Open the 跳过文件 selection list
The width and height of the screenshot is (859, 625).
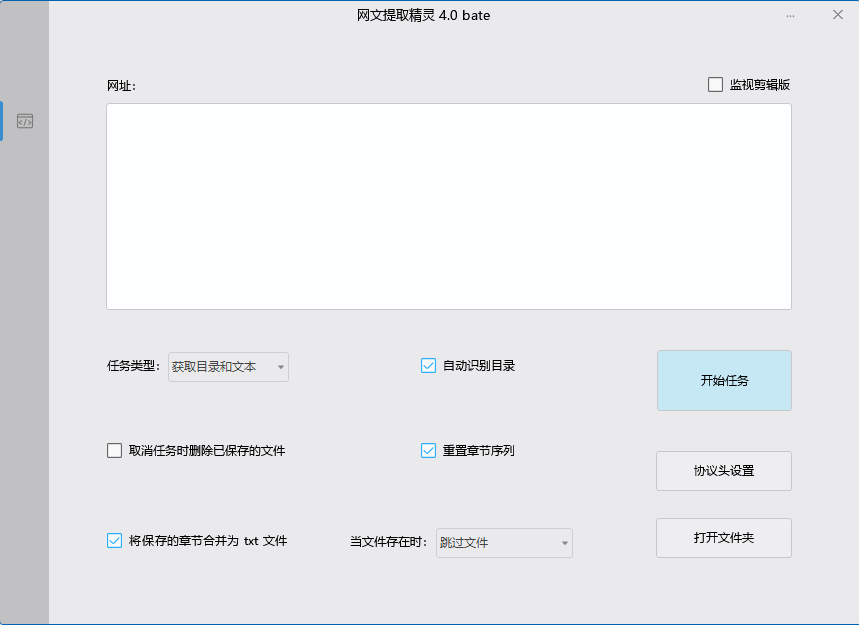pos(567,542)
